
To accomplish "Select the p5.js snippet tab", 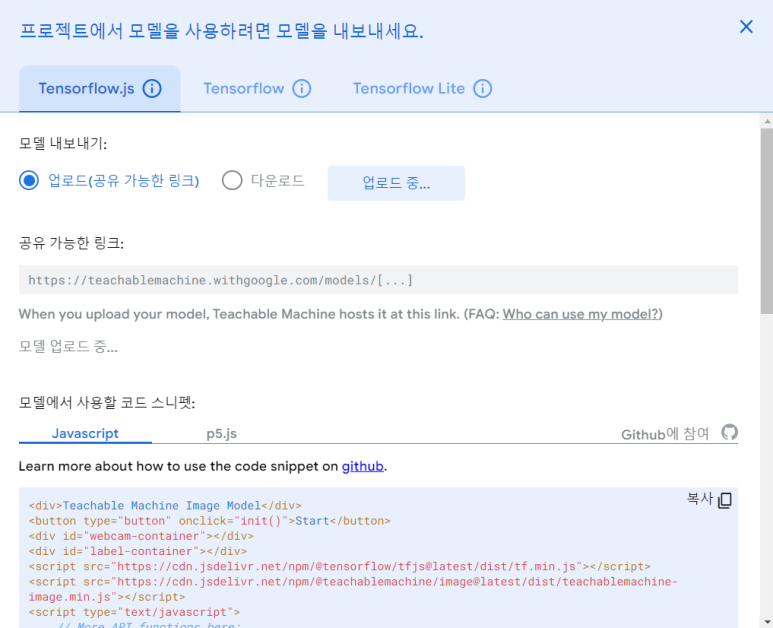I will coord(221,433).
